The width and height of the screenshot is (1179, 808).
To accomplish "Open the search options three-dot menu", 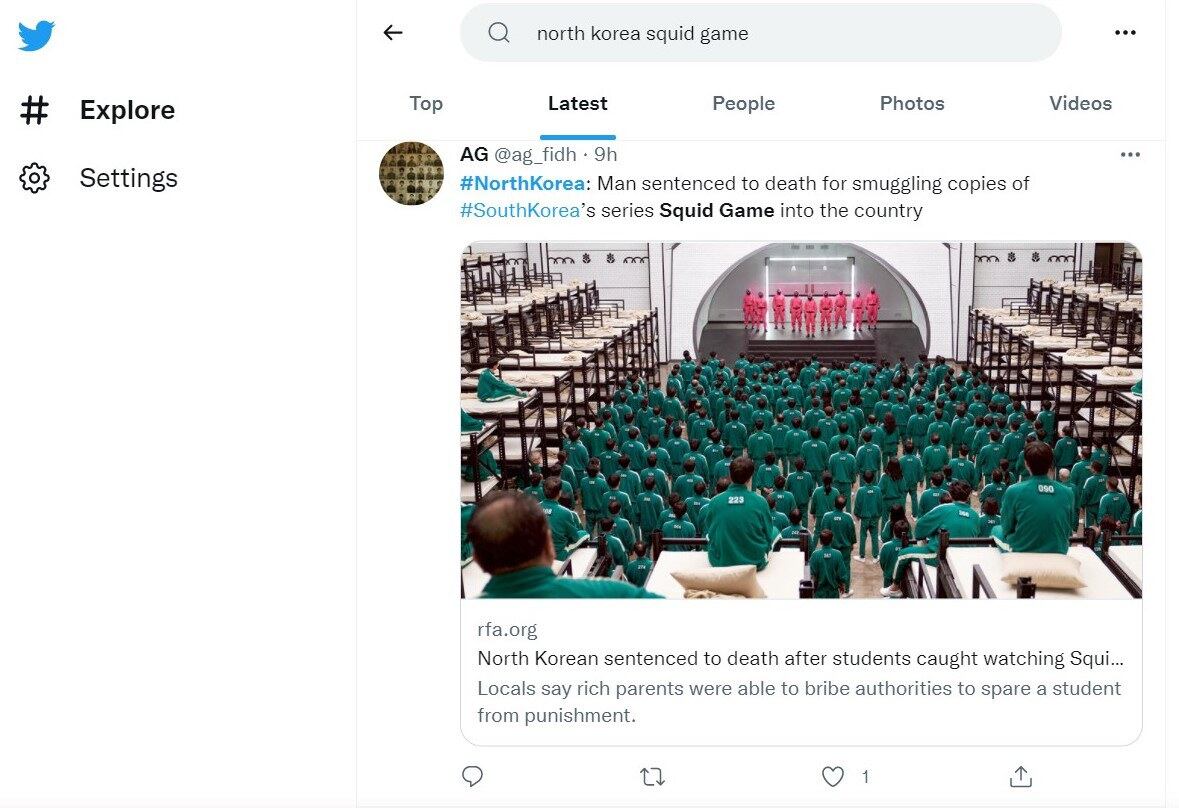I will click(x=1125, y=33).
